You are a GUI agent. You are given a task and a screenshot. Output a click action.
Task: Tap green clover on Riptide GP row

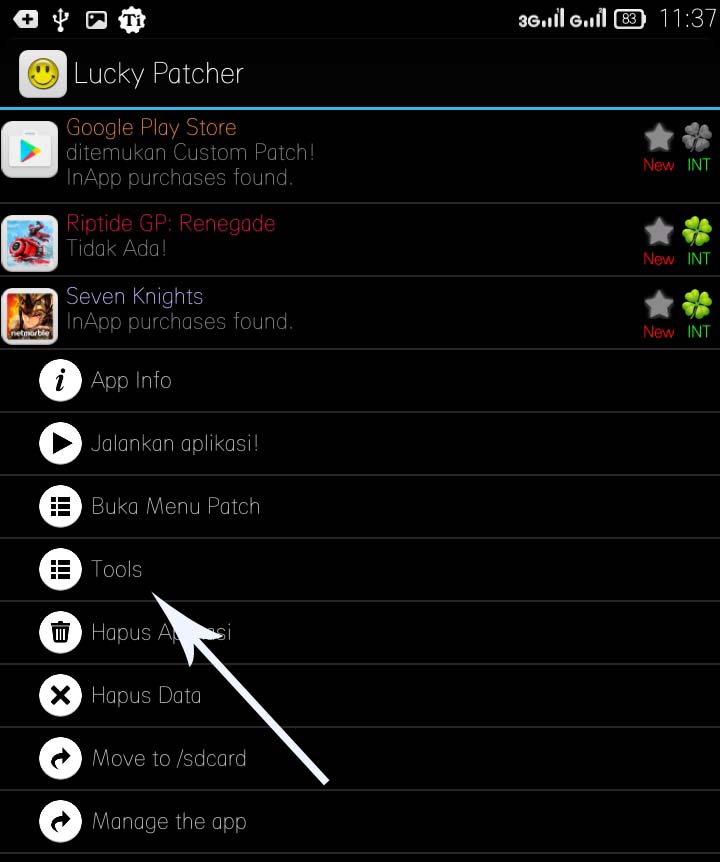(x=697, y=231)
